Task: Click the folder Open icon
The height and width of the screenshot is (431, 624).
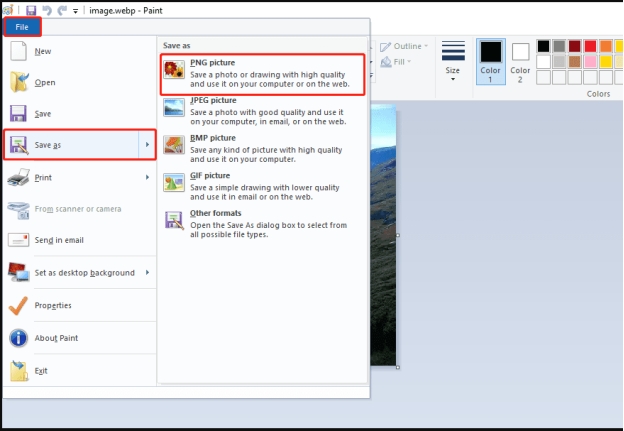Action: (19, 82)
